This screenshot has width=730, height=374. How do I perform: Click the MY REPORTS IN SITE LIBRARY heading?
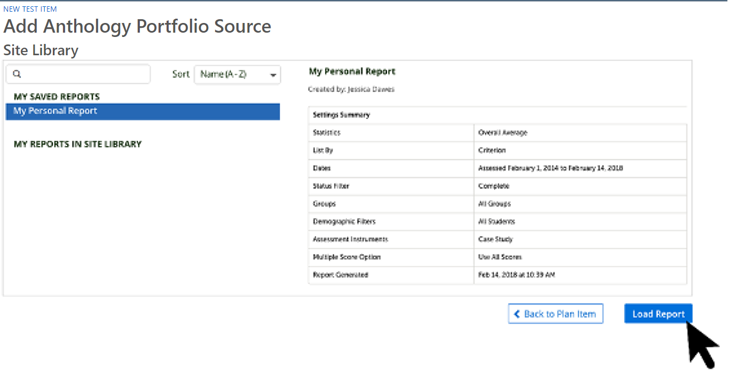point(77,144)
